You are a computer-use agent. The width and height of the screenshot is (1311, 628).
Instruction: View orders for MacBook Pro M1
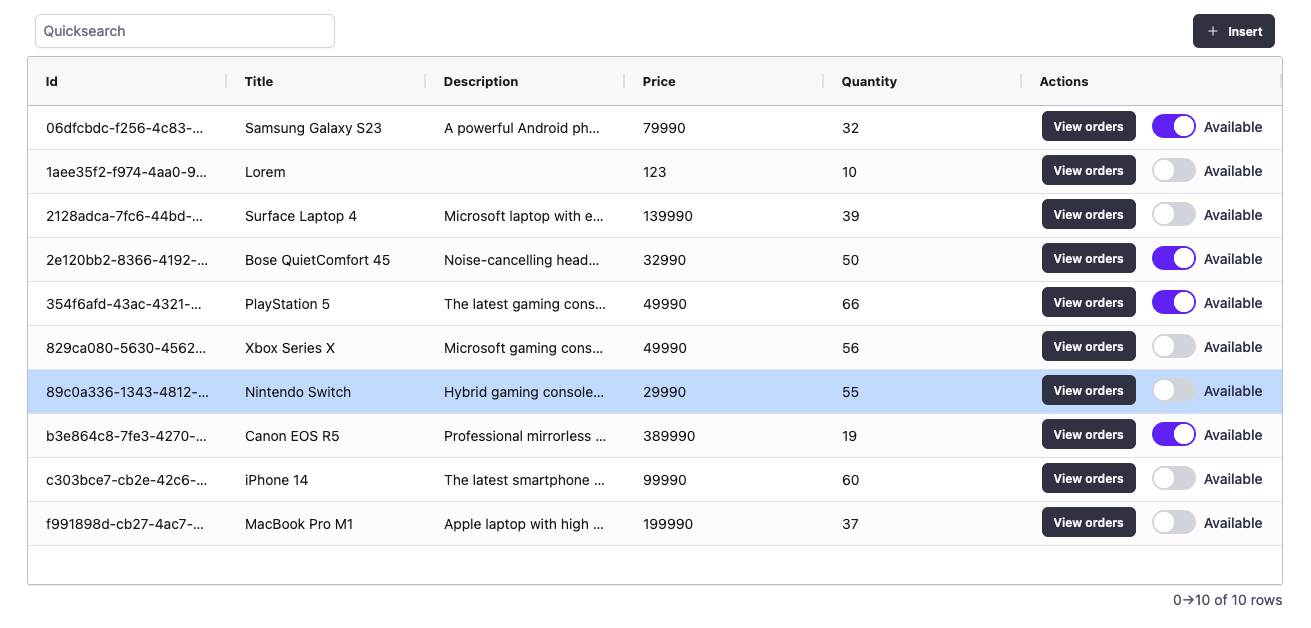(x=1088, y=522)
